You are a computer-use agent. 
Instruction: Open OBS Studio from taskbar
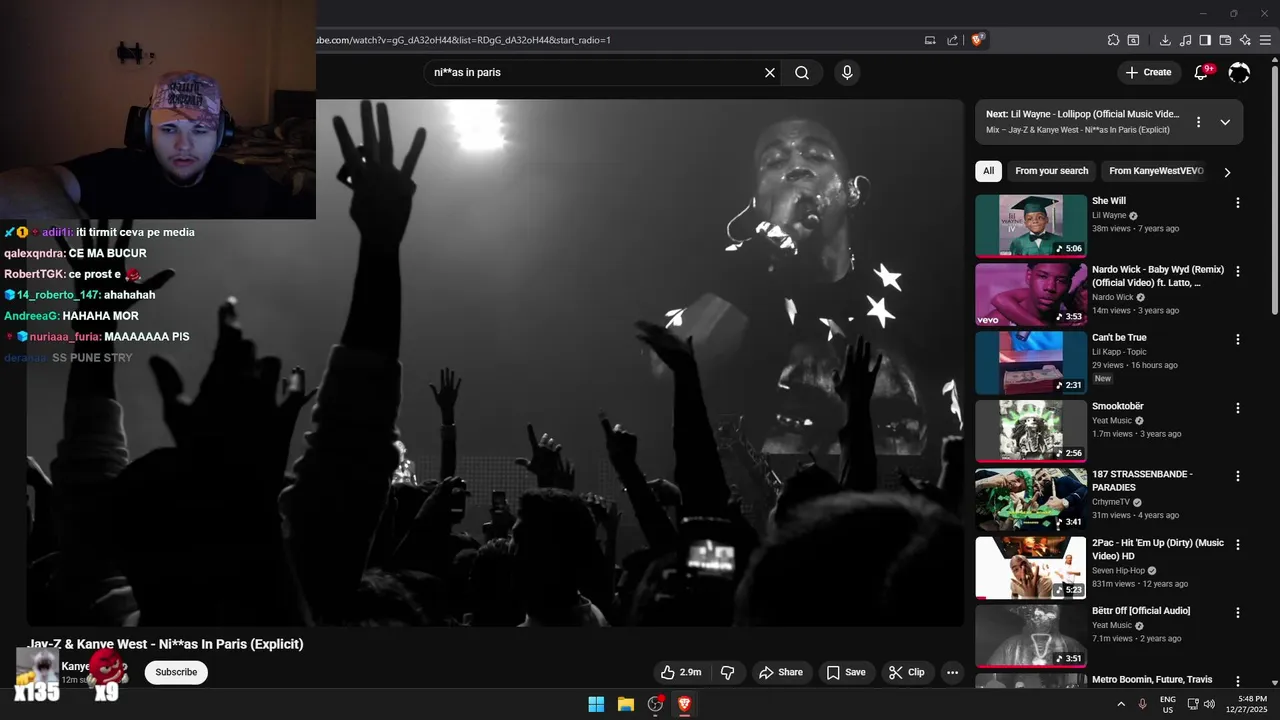655,704
